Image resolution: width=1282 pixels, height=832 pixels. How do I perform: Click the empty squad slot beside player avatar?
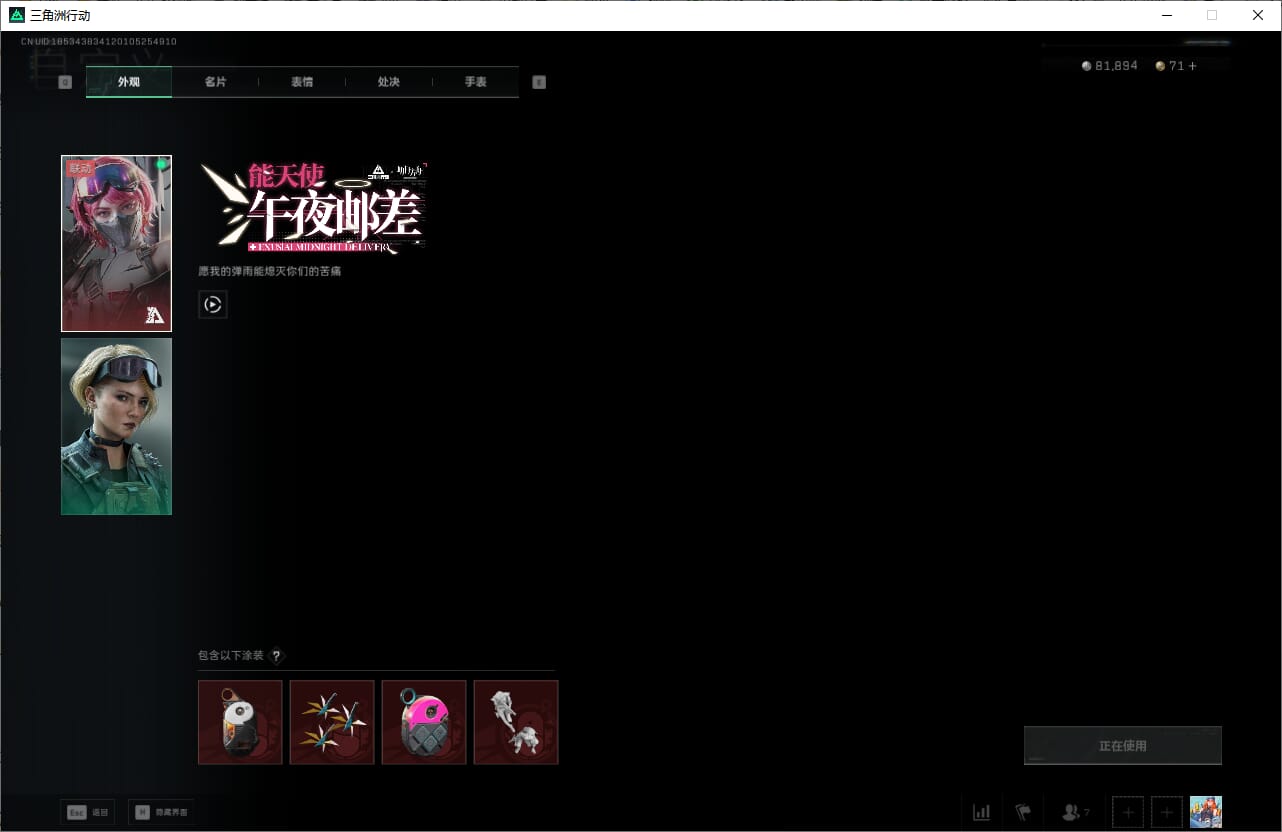pyautogui.click(x=1166, y=812)
